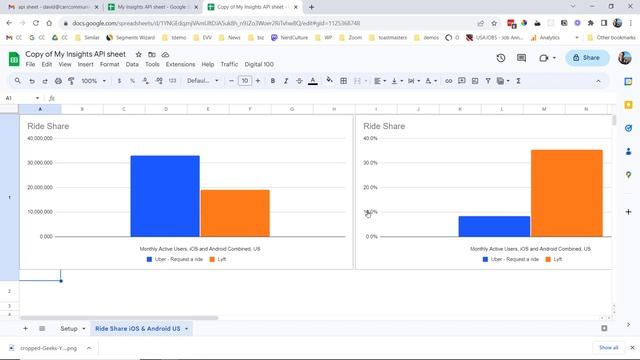Click Show all downloads button
Screen dimensions: 640x360
(x=609, y=348)
